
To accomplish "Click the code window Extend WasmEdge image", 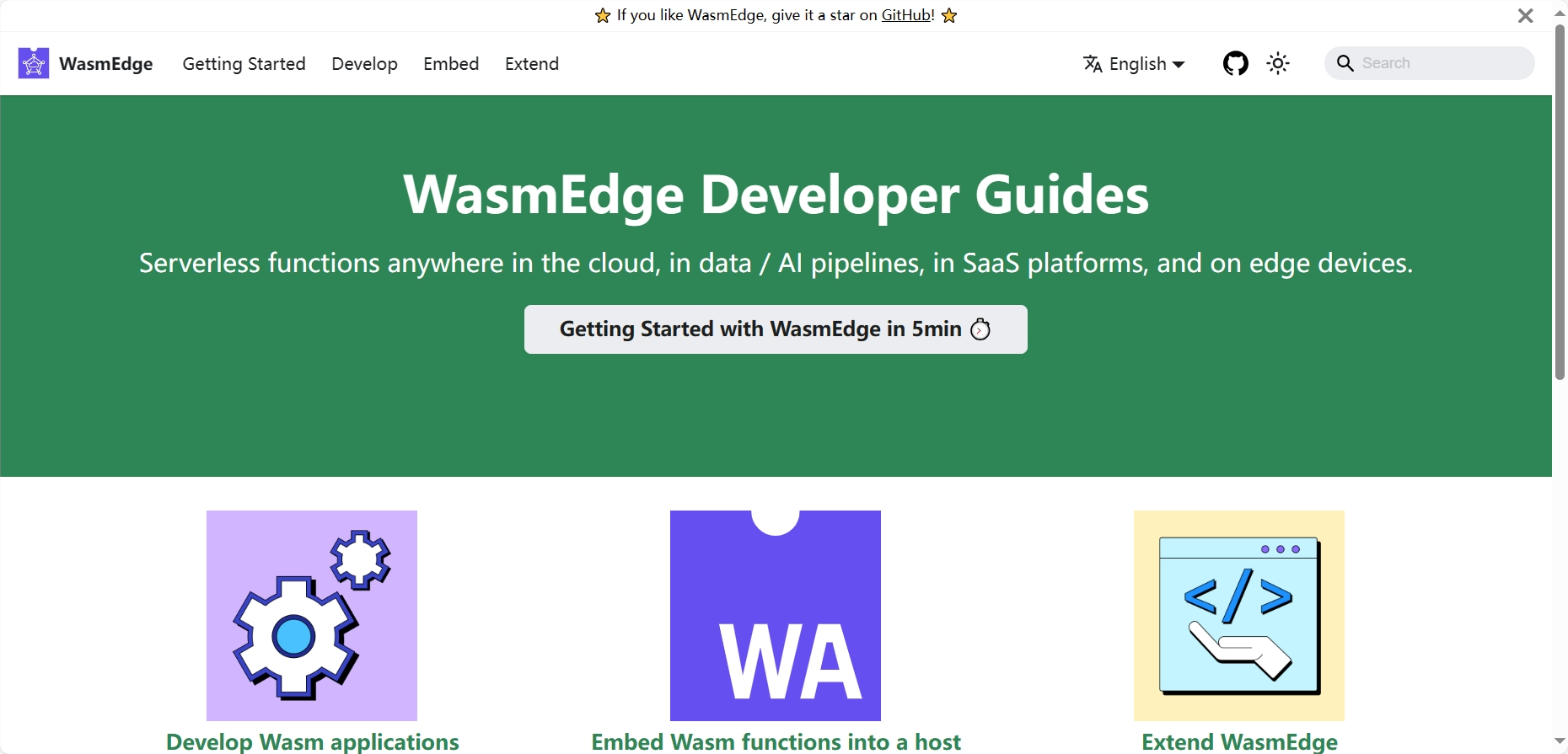I will click(x=1239, y=616).
